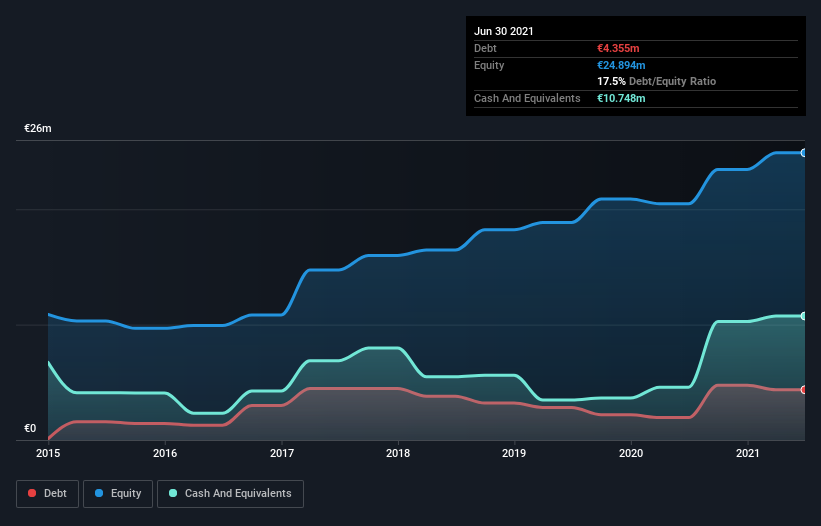Click the €24.894m equity value
The height and width of the screenshot is (526, 821).
621,65
